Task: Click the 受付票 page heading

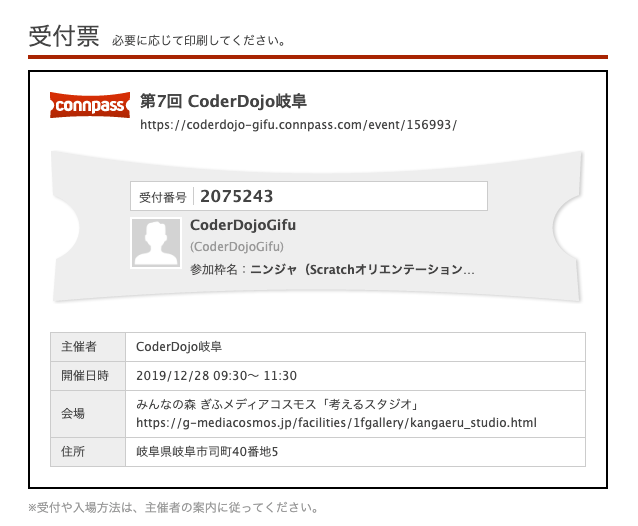Action: [64, 36]
